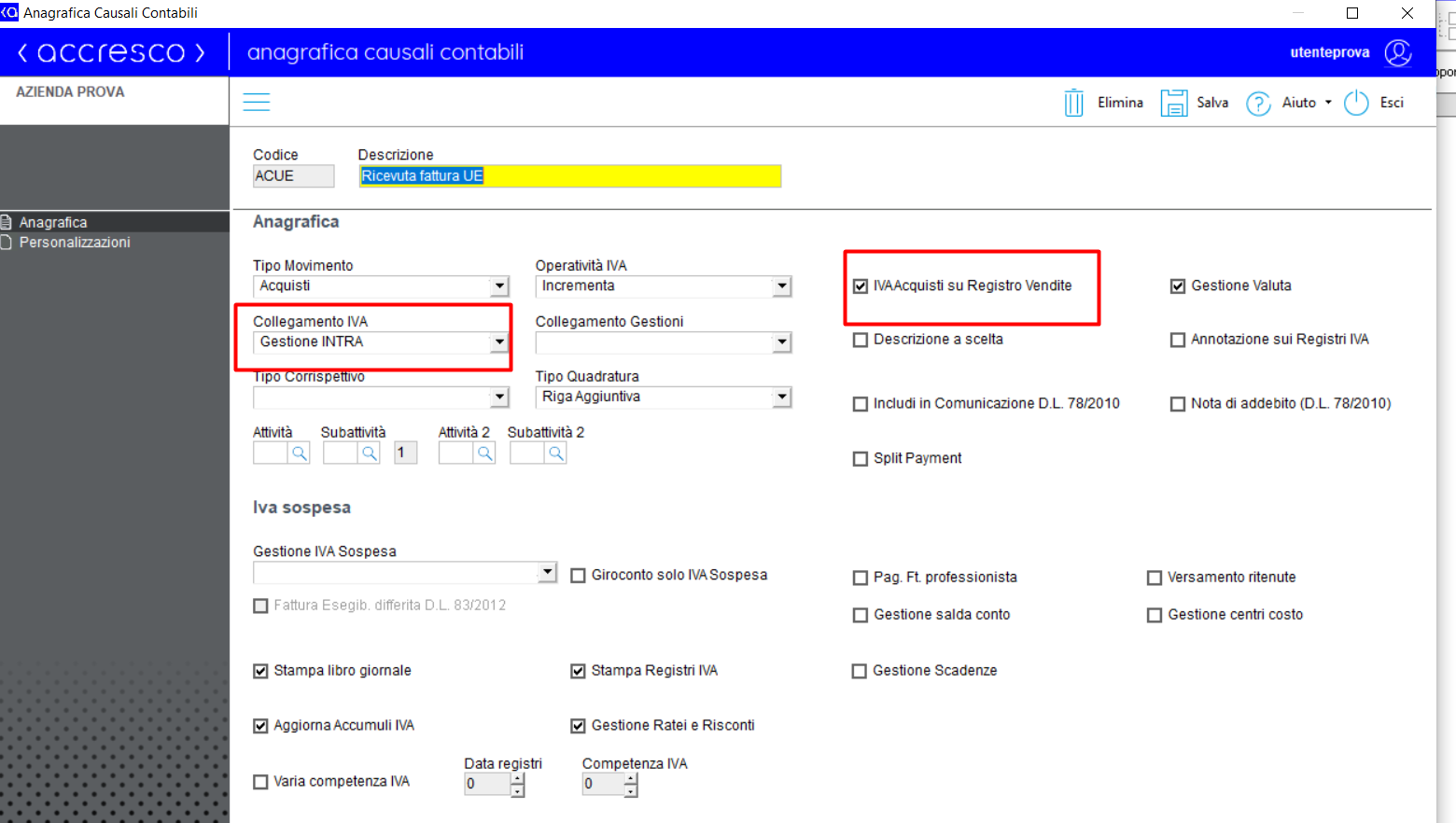The width and height of the screenshot is (1456, 823).
Task: Click the Attività code input field
Action: [271, 453]
